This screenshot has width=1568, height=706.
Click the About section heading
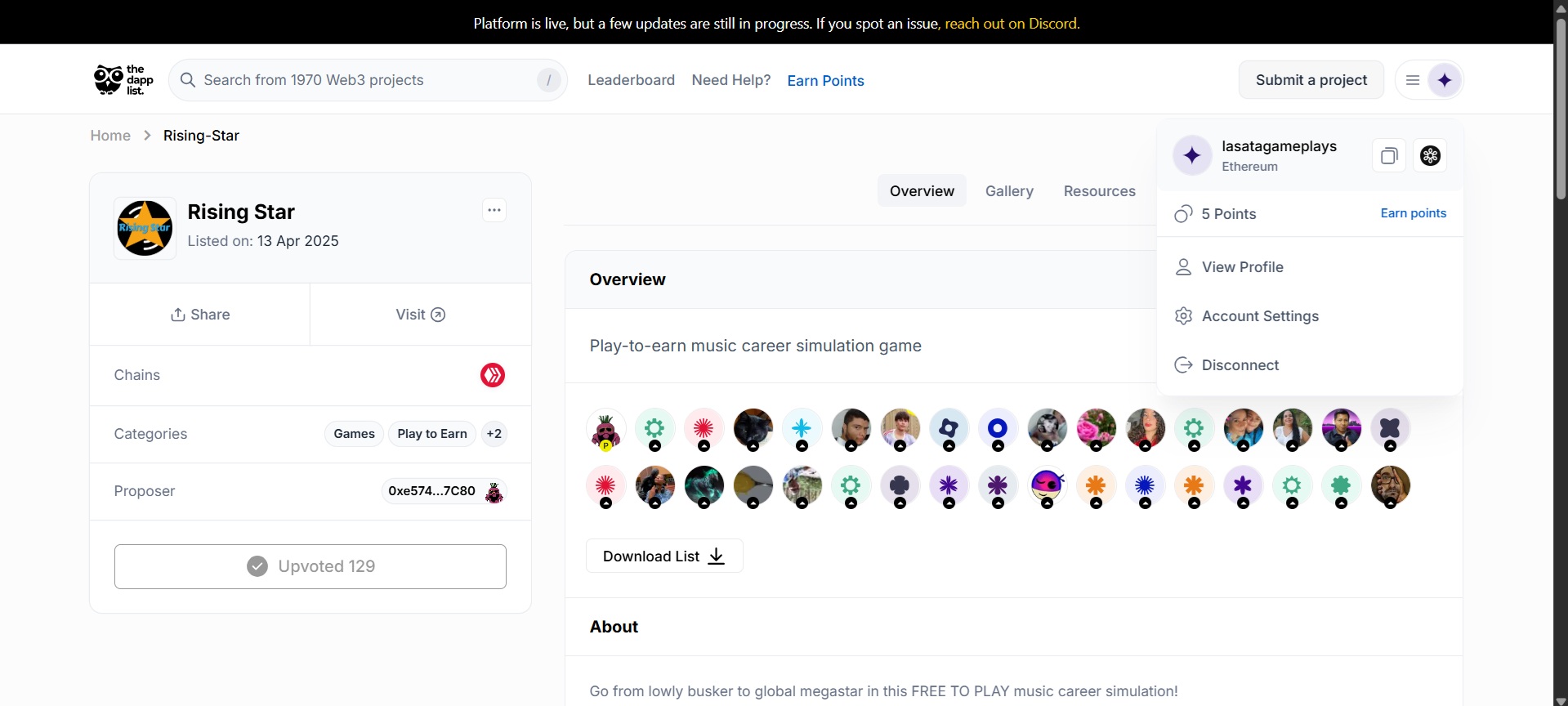614,627
